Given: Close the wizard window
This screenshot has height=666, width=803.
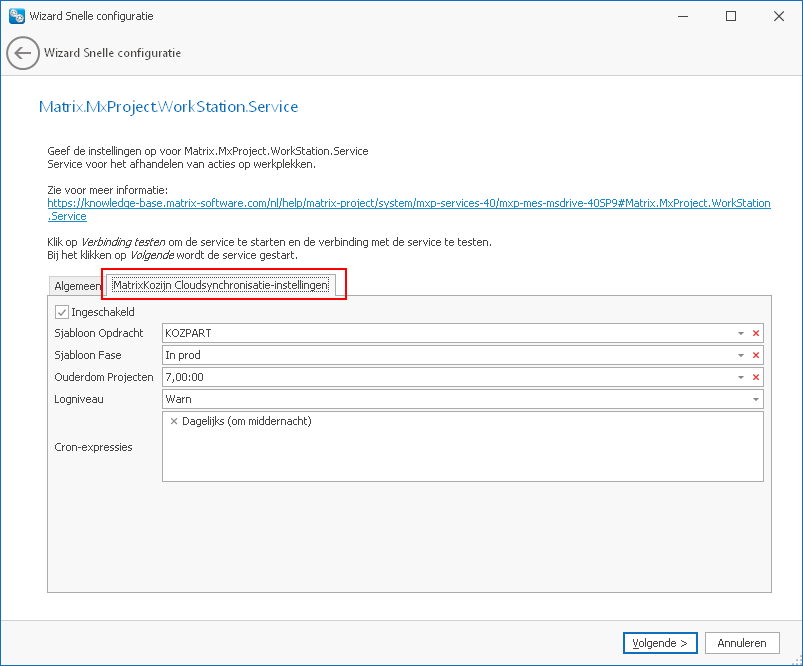Looking at the screenshot, I should point(778,16).
